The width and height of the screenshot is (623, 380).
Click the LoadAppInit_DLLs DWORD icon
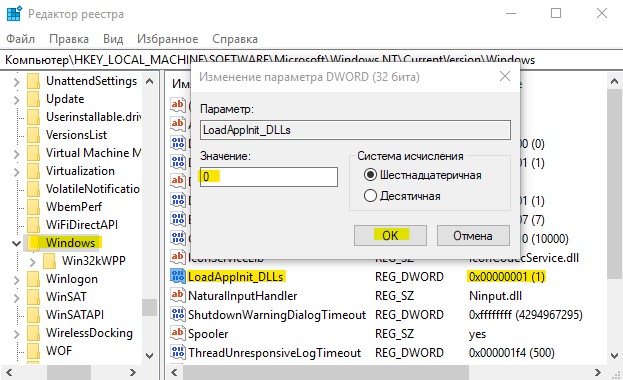point(178,276)
